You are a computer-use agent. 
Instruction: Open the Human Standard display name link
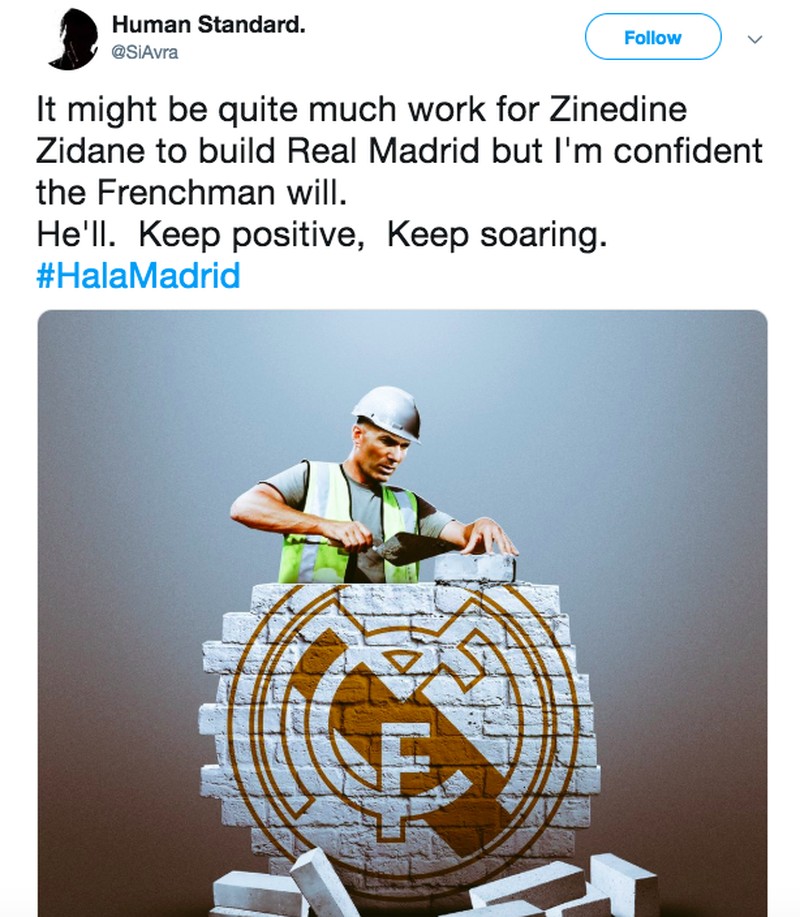(208, 26)
